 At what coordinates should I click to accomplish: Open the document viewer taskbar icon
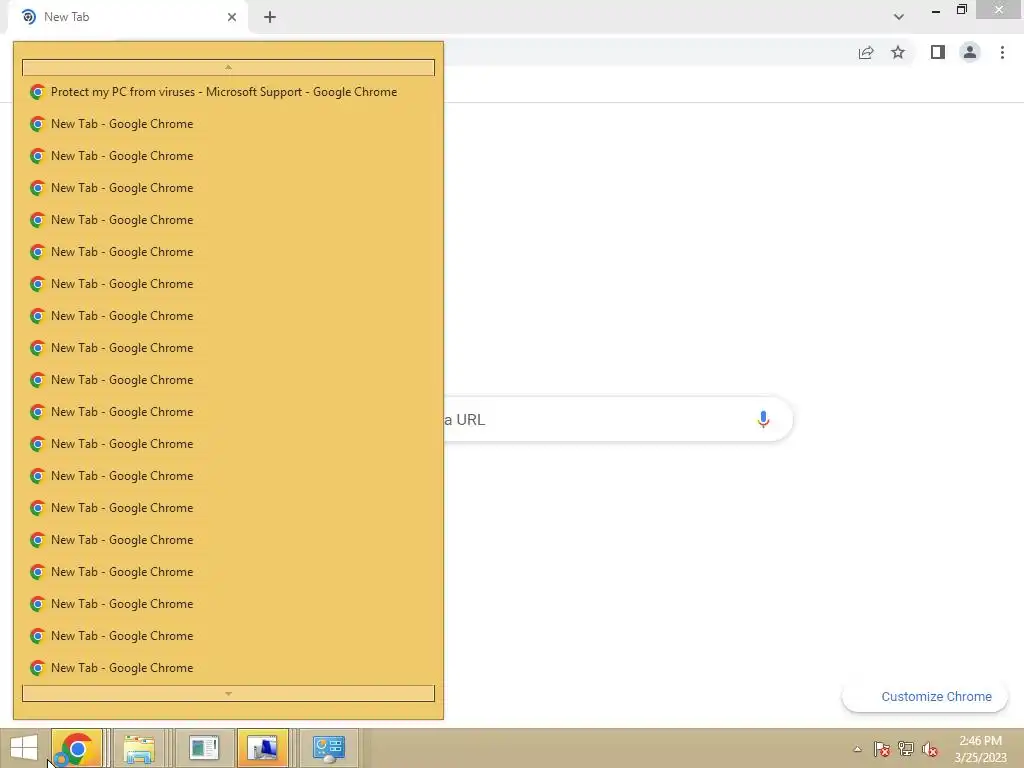click(203, 748)
